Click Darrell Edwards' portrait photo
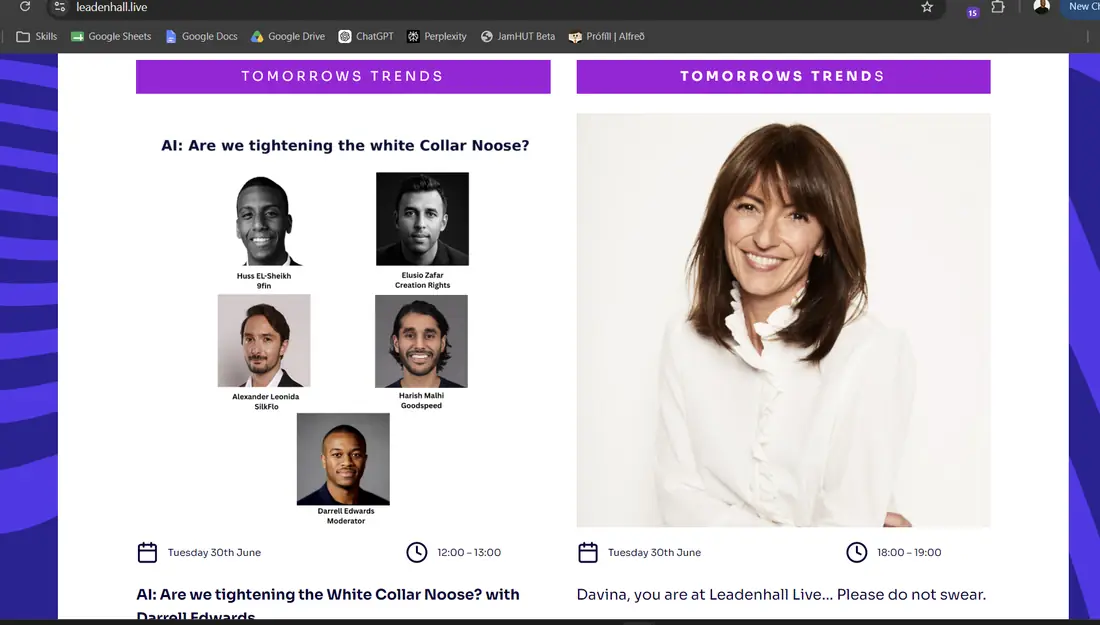The width and height of the screenshot is (1100, 625). (343, 459)
